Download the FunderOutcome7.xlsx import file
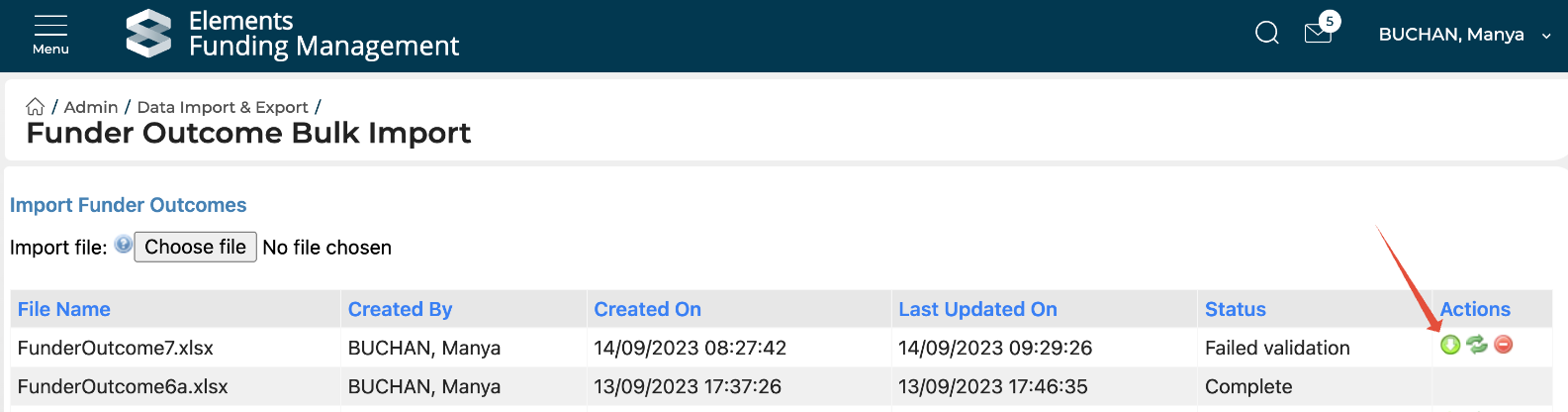 coord(1450,345)
